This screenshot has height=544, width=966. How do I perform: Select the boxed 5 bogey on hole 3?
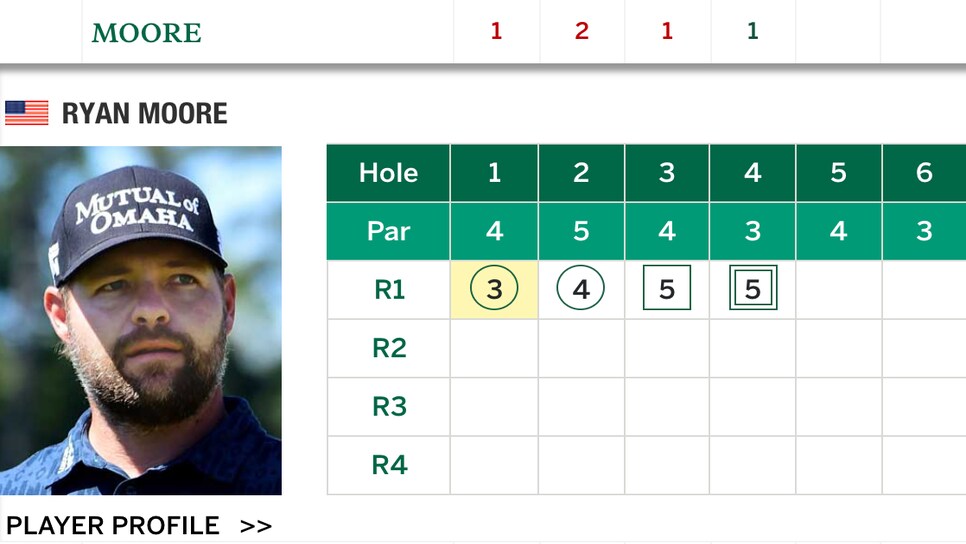pyautogui.click(x=667, y=288)
